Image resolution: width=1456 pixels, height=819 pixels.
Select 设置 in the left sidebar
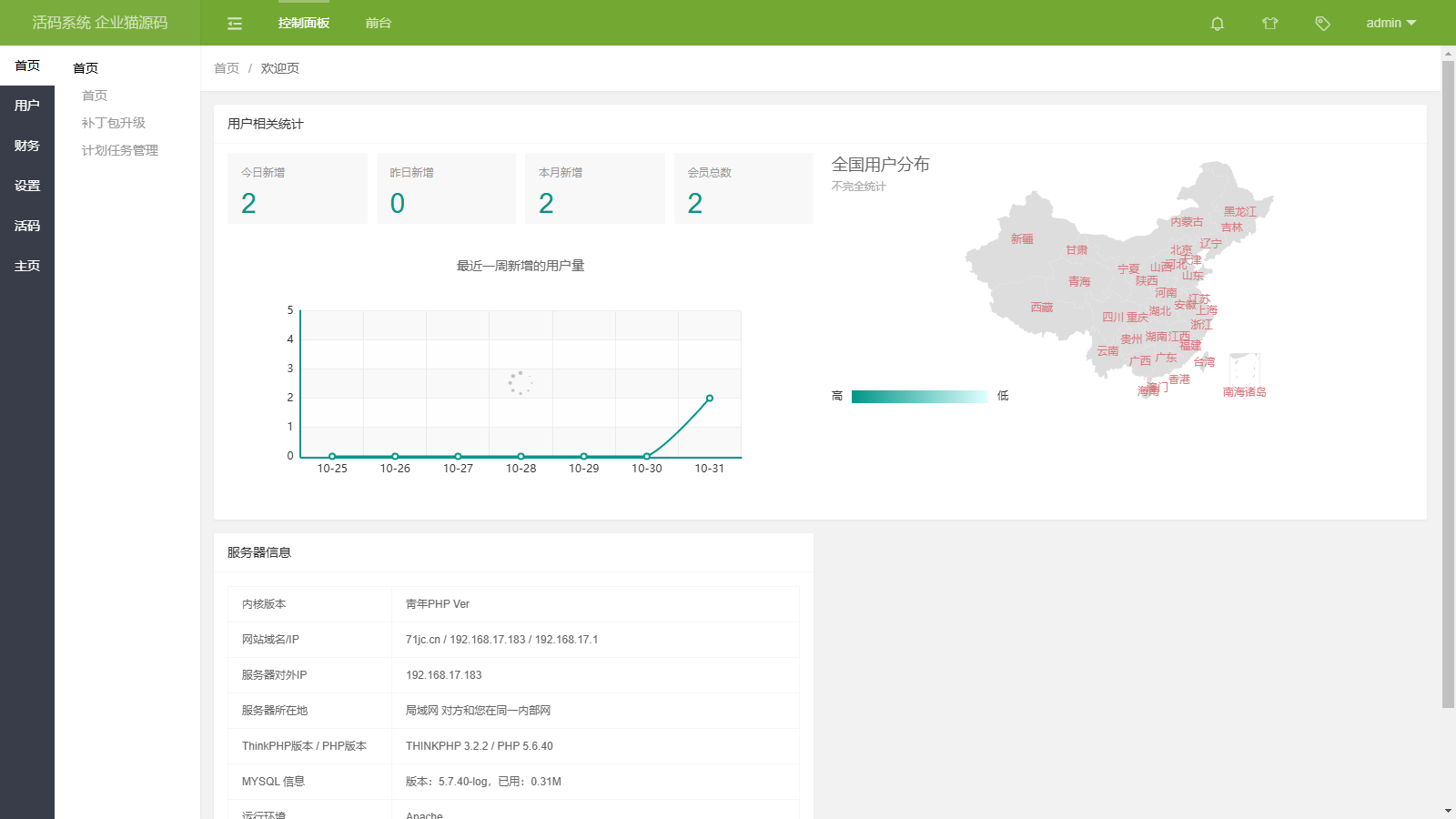pyautogui.click(x=27, y=186)
